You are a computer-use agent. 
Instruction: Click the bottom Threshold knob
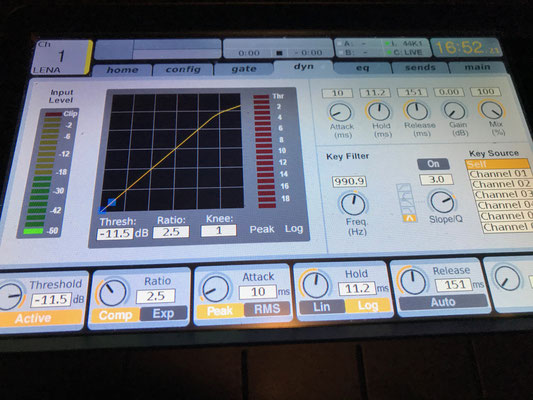coord(9,296)
